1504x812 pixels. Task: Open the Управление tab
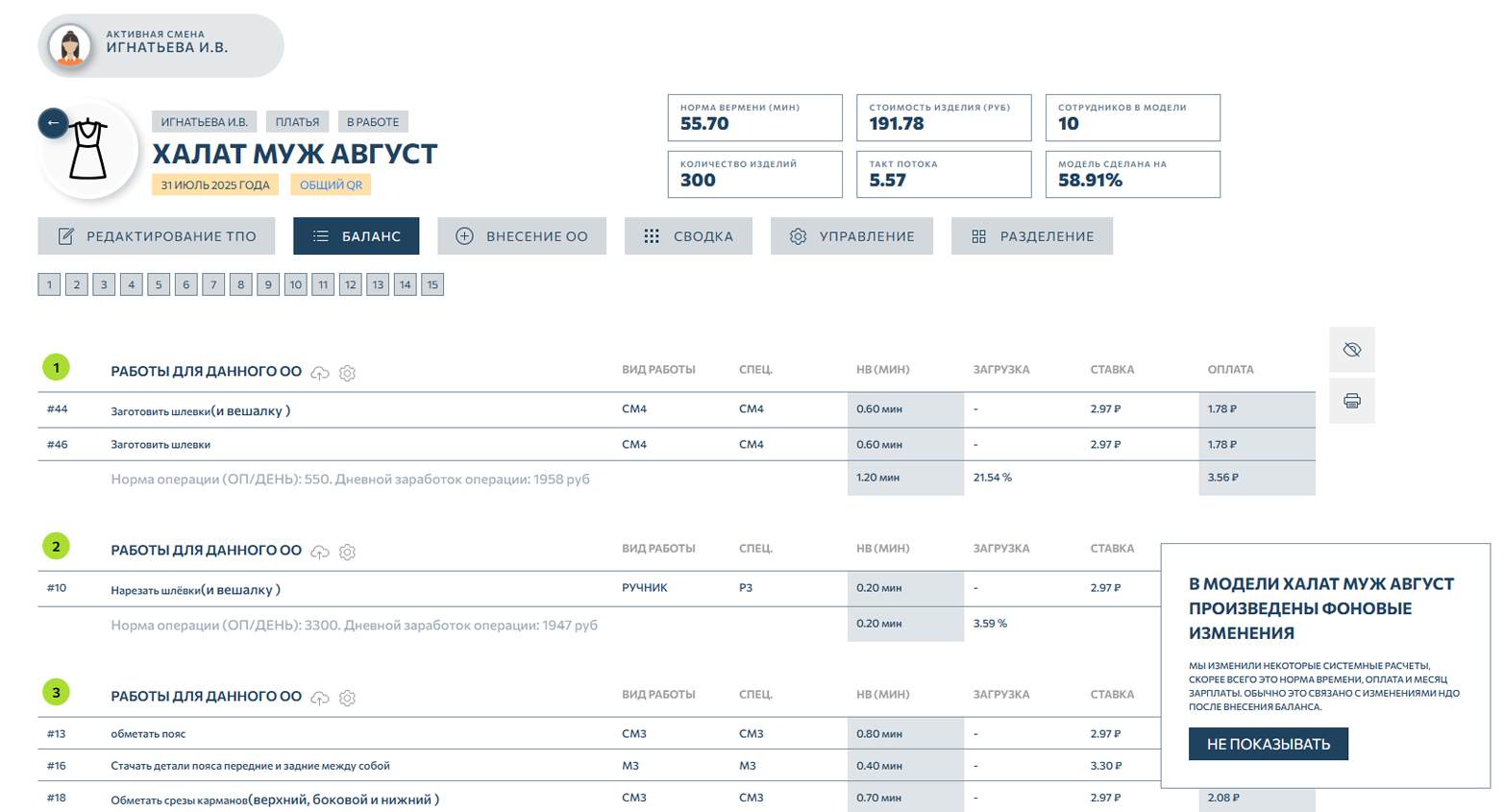pyautogui.click(x=851, y=236)
